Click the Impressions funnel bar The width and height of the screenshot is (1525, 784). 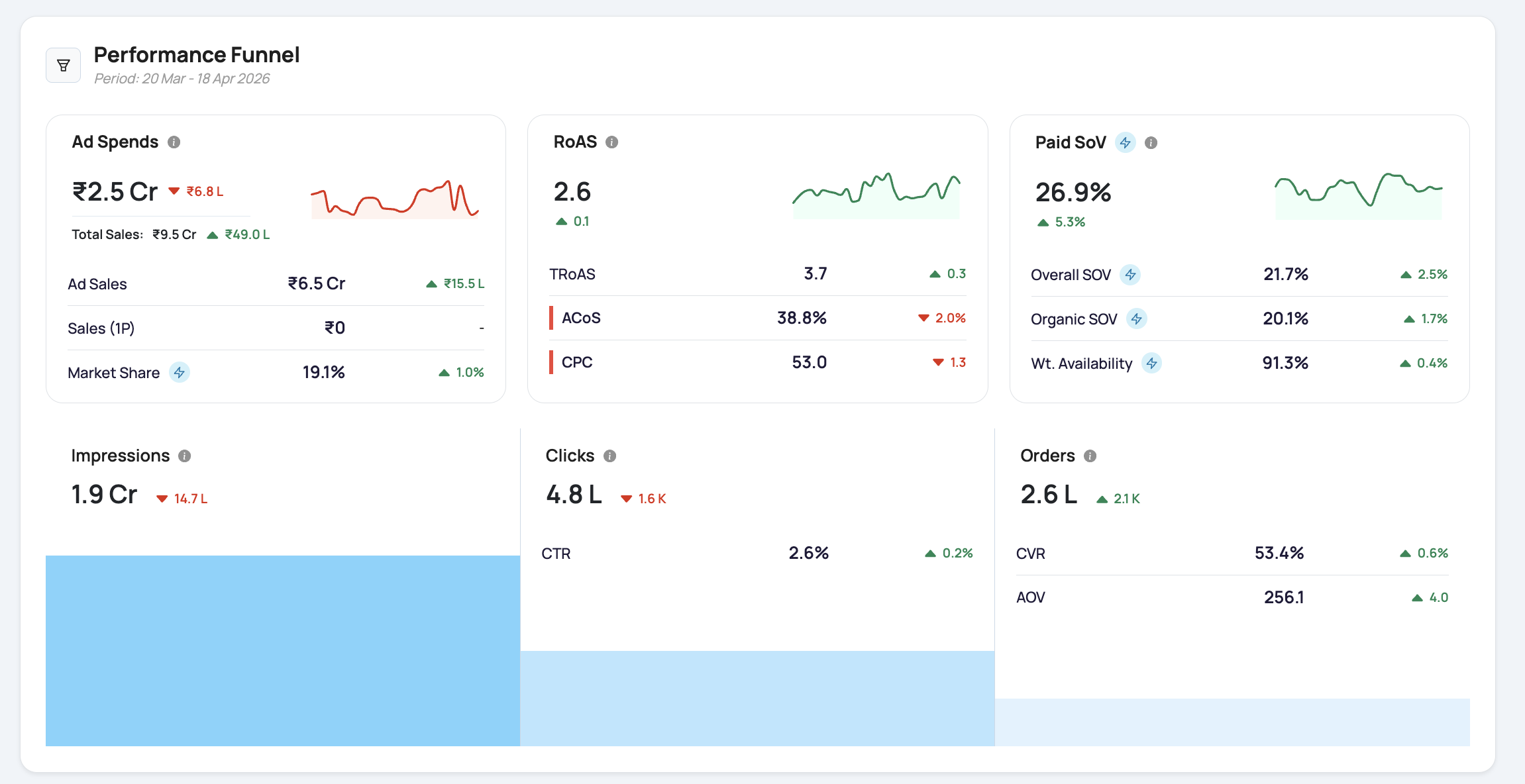click(x=283, y=651)
